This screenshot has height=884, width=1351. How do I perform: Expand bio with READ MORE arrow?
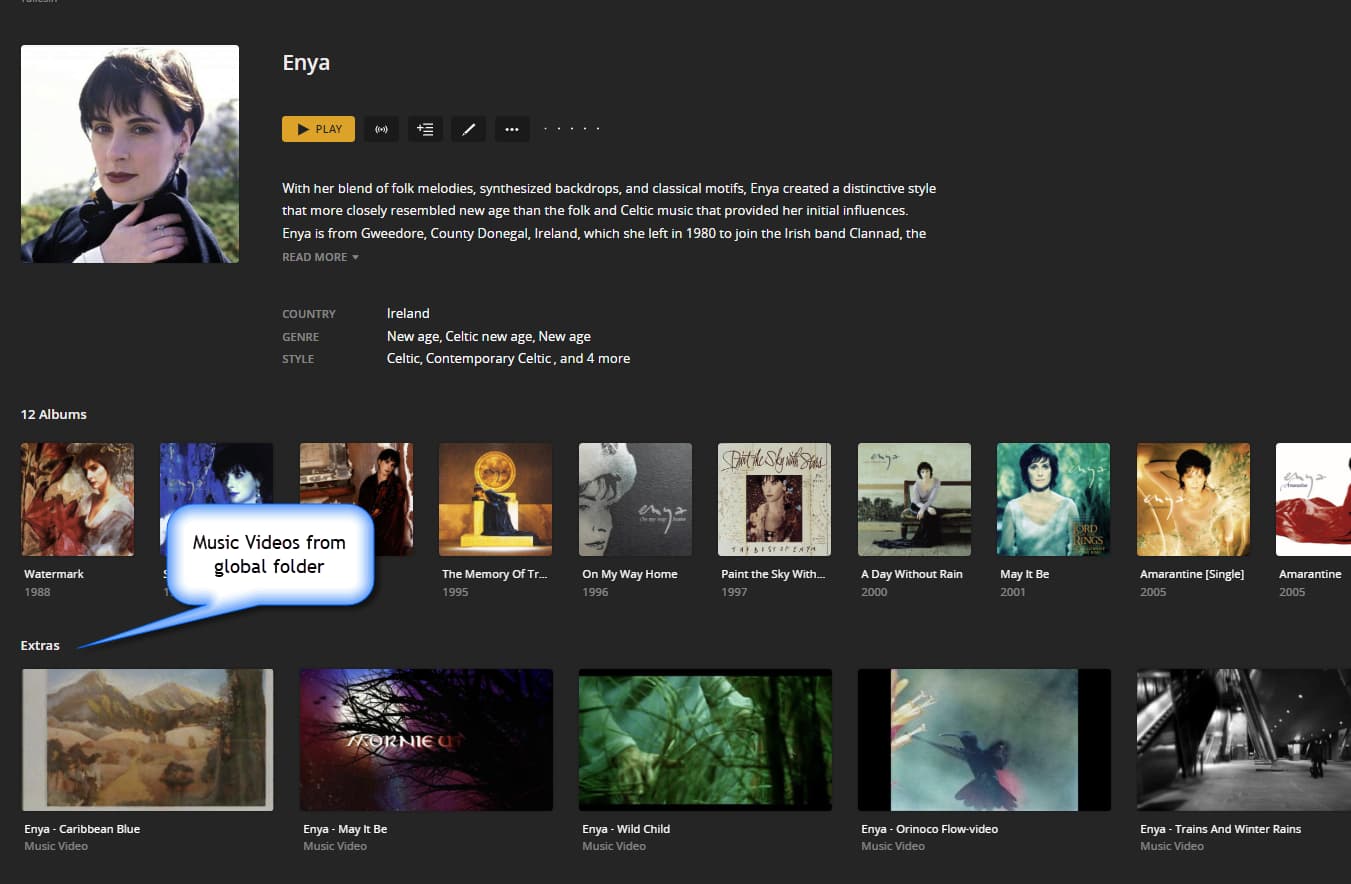pos(320,257)
